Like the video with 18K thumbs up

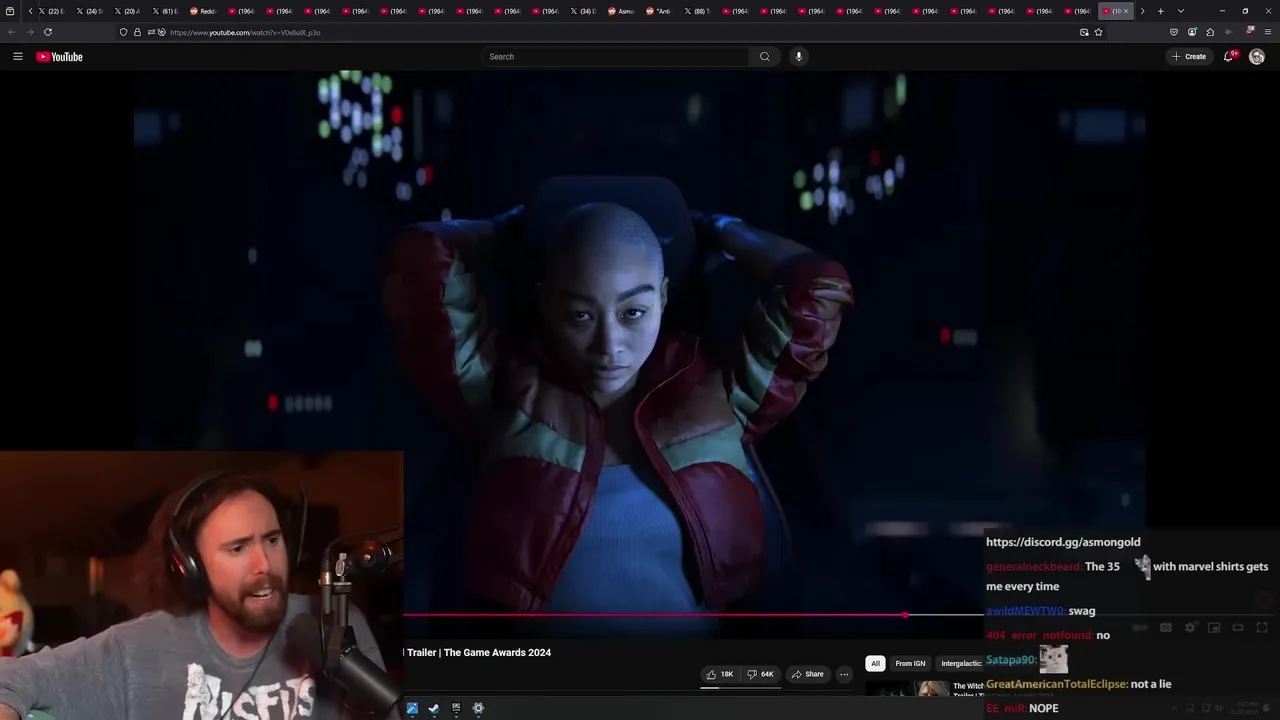(720, 674)
